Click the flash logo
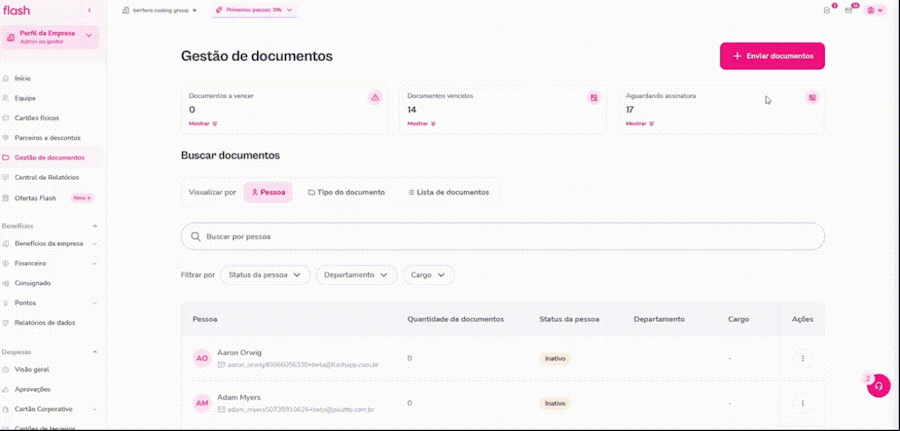Image resolution: width=900 pixels, height=431 pixels. pos(16,10)
